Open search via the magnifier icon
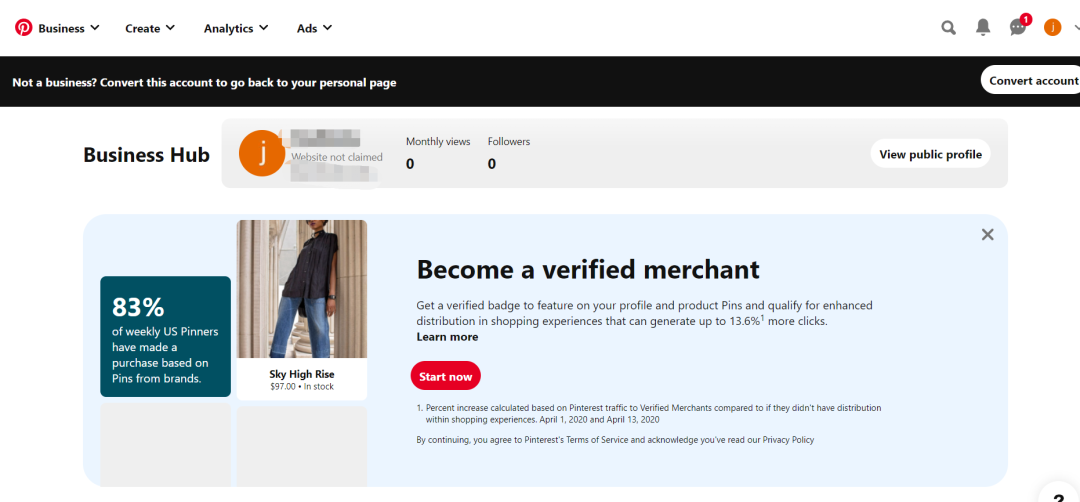The height and width of the screenshot is (502, 1080). coord(948,28)
